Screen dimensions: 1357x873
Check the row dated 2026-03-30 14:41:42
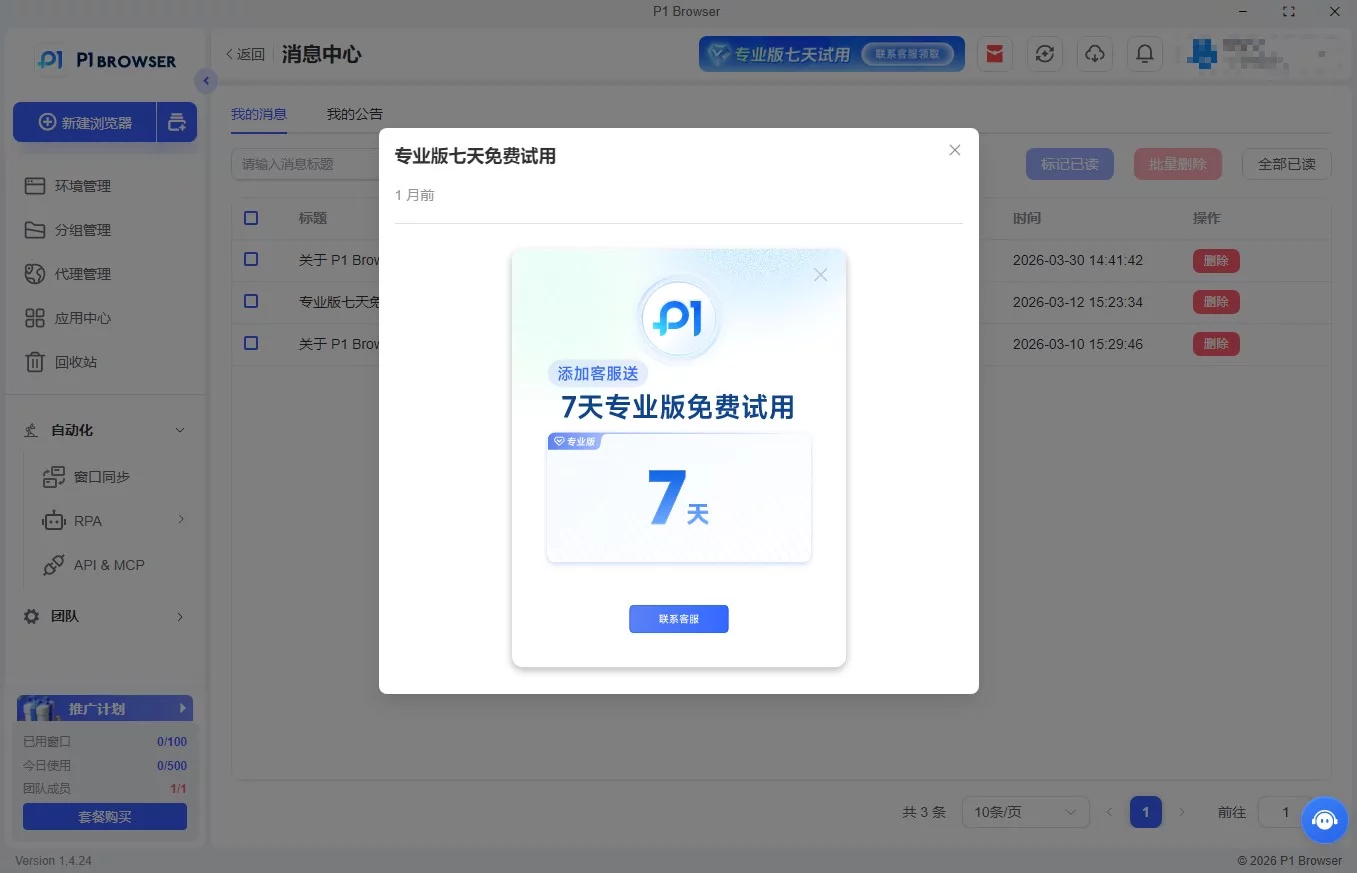[251, 260]
